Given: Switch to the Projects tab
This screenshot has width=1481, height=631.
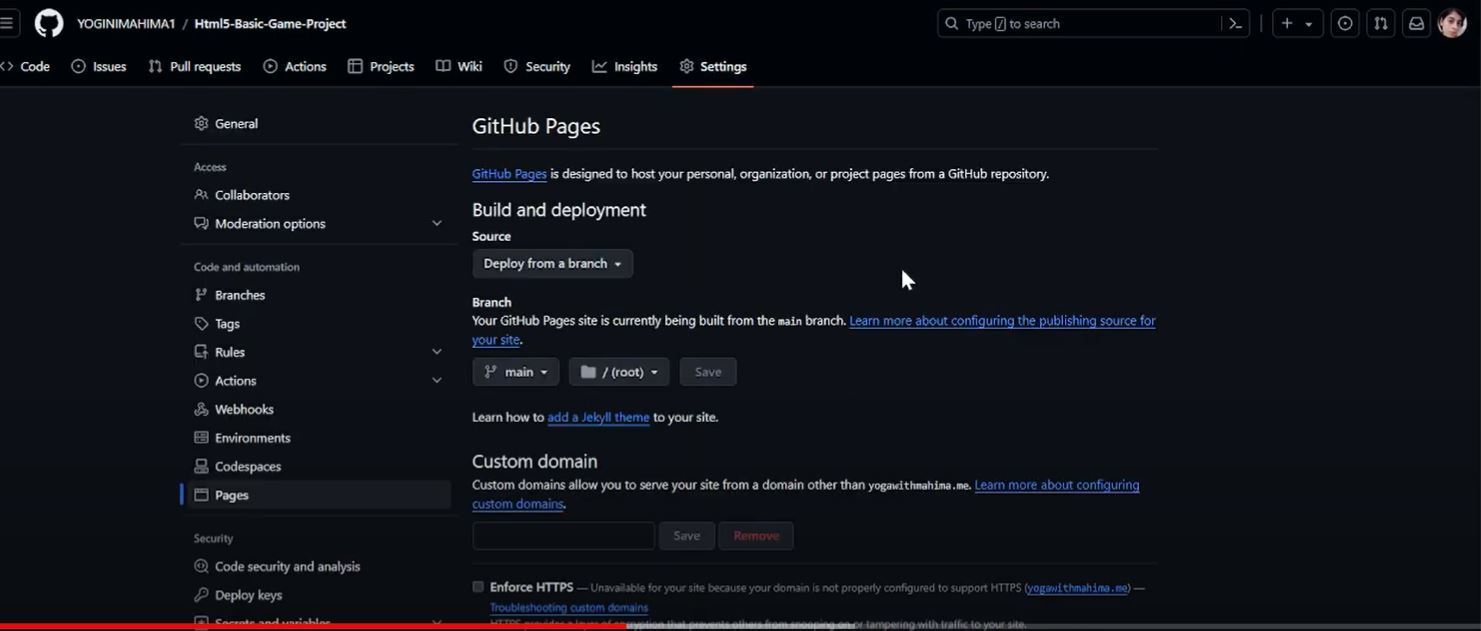Looking at the screenshot, I should tap(381, 66).
